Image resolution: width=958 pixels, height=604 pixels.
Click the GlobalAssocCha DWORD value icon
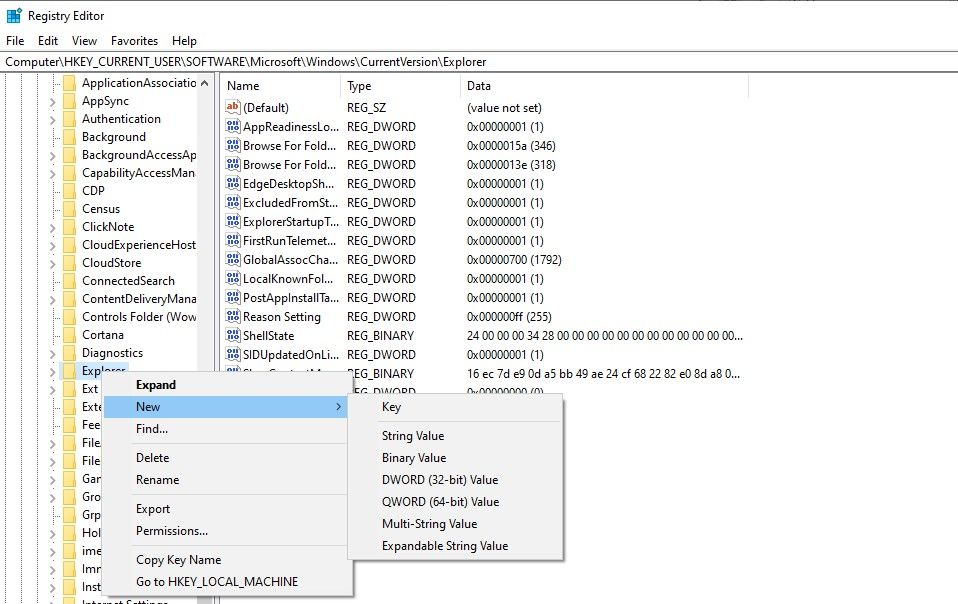click(233, 260)
